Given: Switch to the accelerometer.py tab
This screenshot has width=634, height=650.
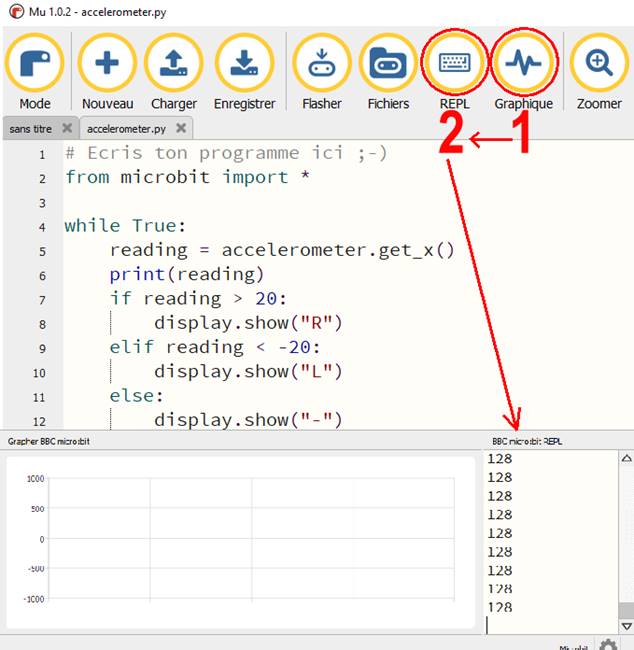Looking at the screenshot, I should [126, 129].
